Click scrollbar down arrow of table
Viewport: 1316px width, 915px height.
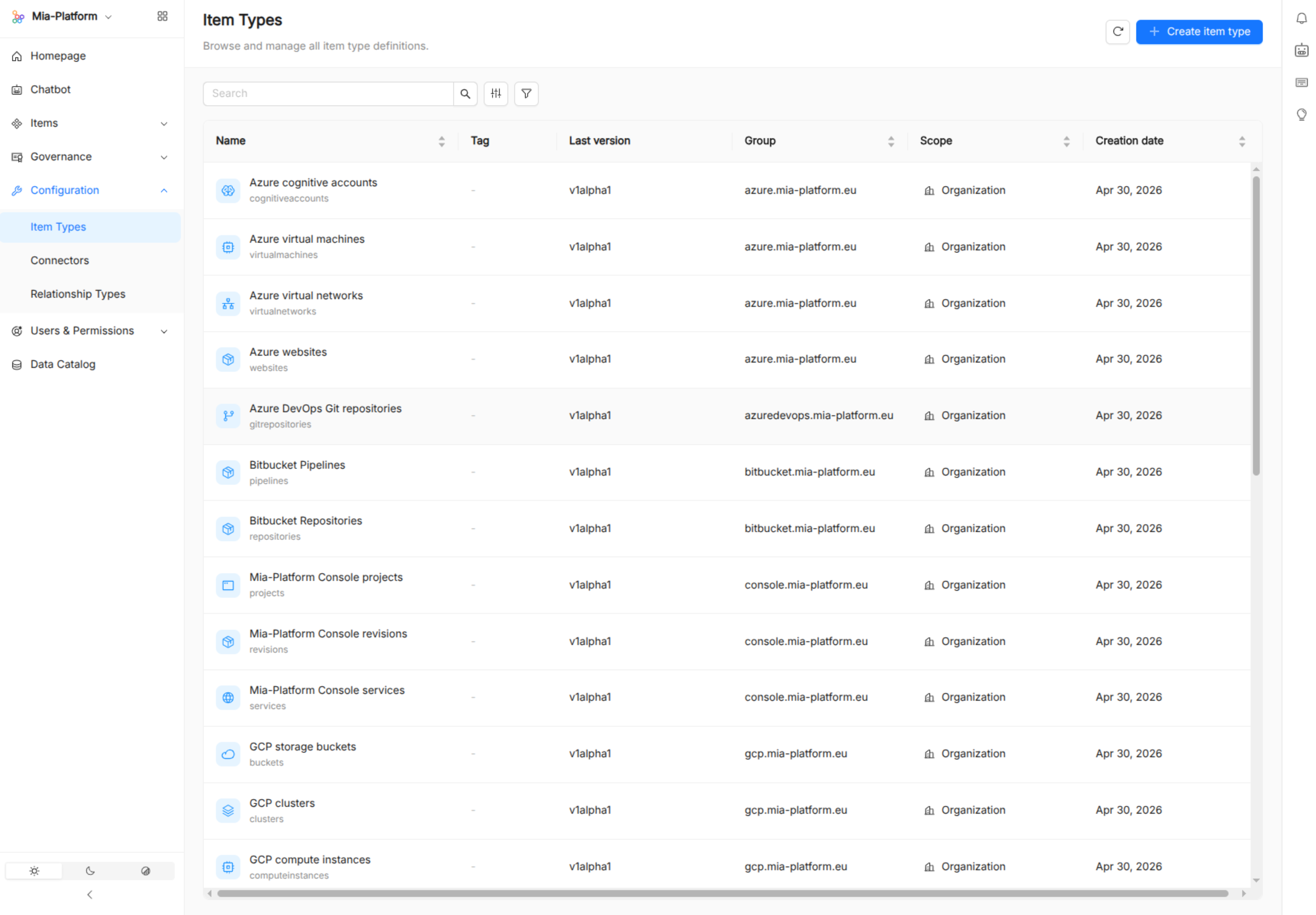1255,880
